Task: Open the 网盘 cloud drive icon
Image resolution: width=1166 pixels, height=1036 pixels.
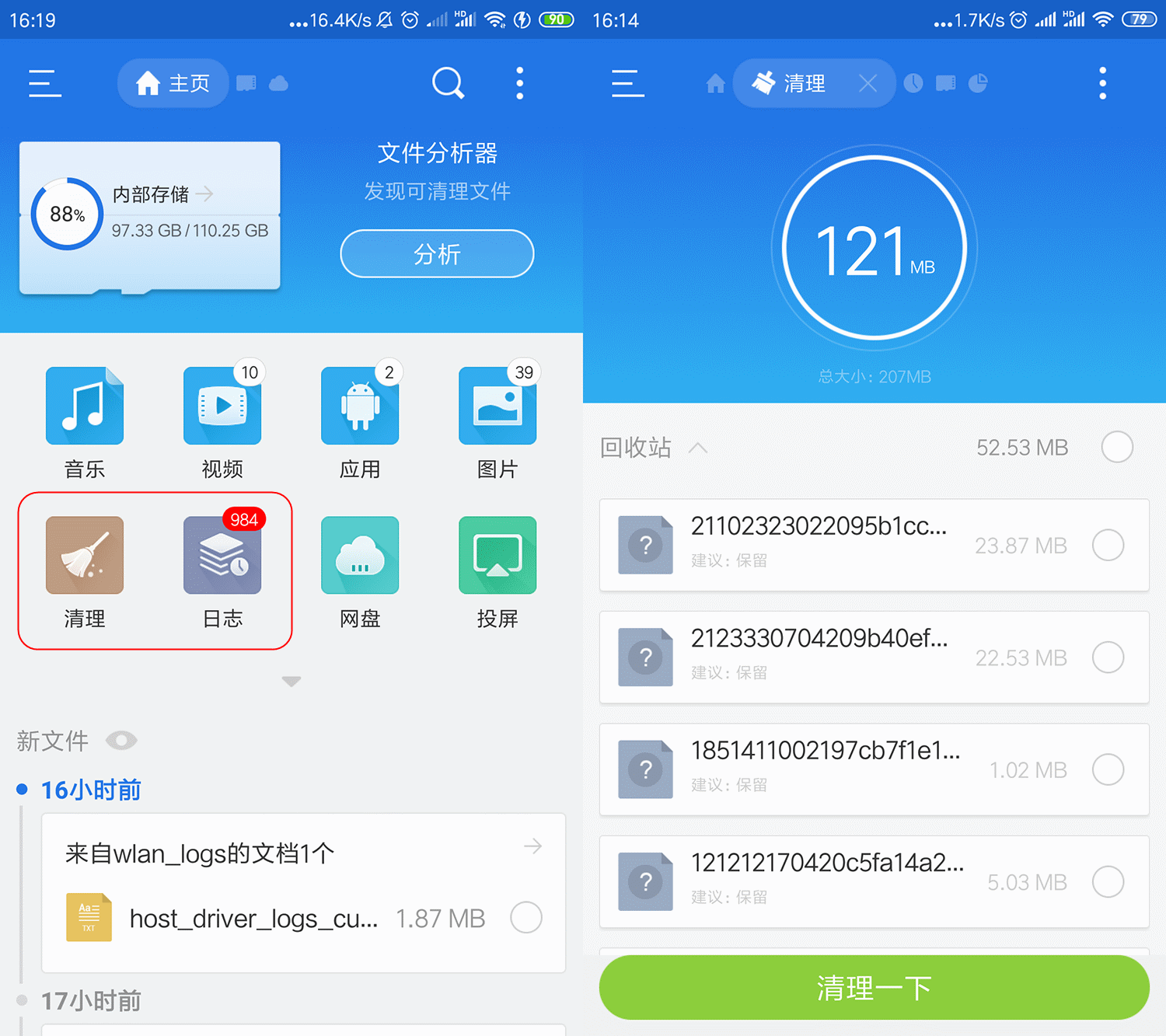Action: pyautogui.click(x=360, y=556)
